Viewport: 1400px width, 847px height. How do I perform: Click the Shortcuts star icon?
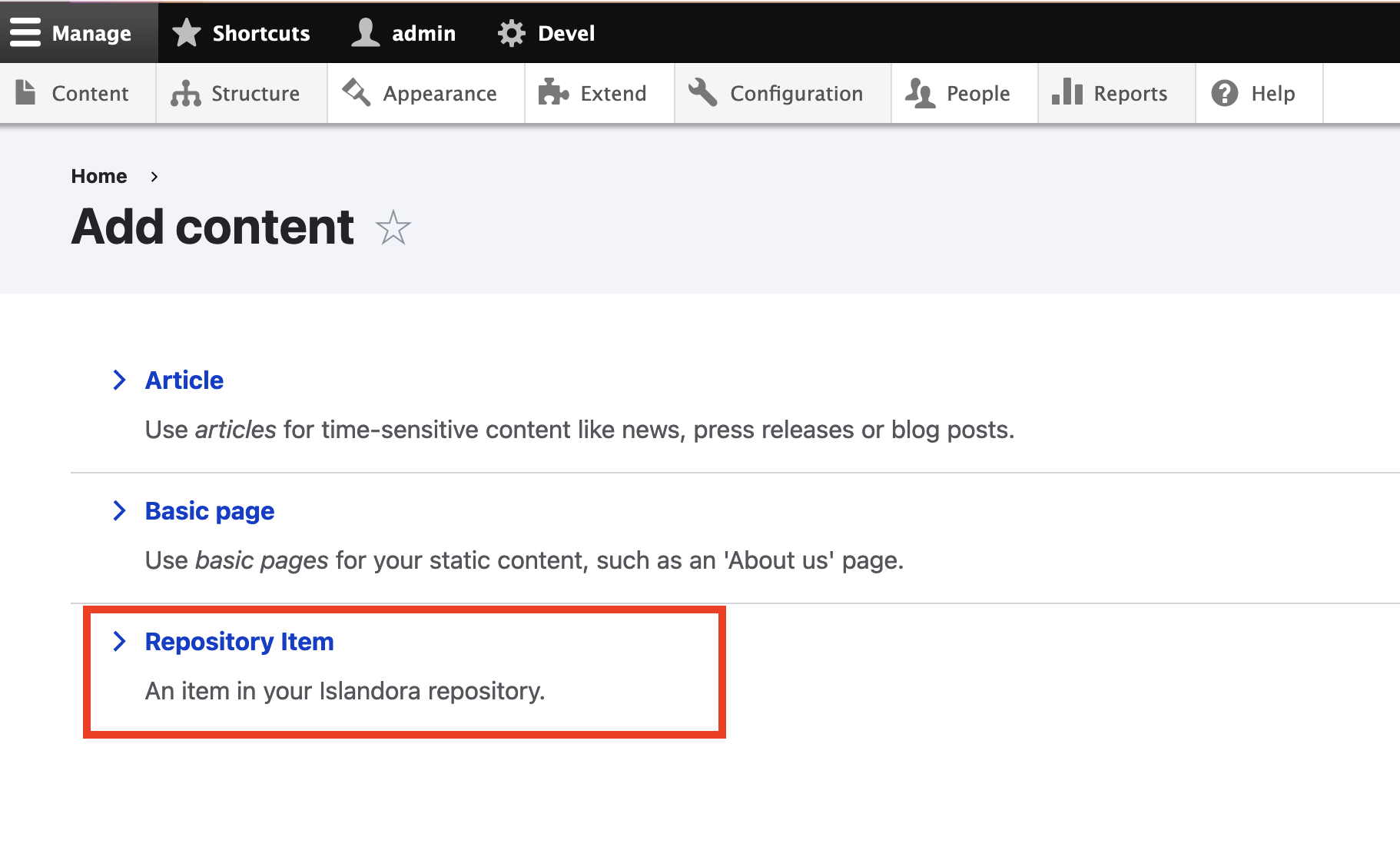[186, 32]
